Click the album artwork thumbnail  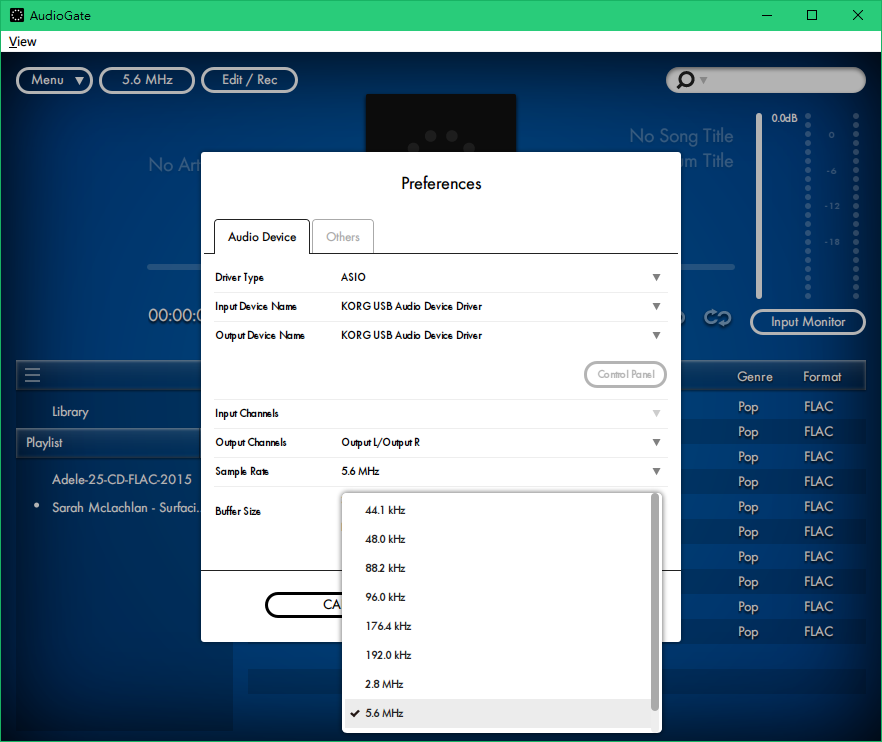tap(441, 123)
